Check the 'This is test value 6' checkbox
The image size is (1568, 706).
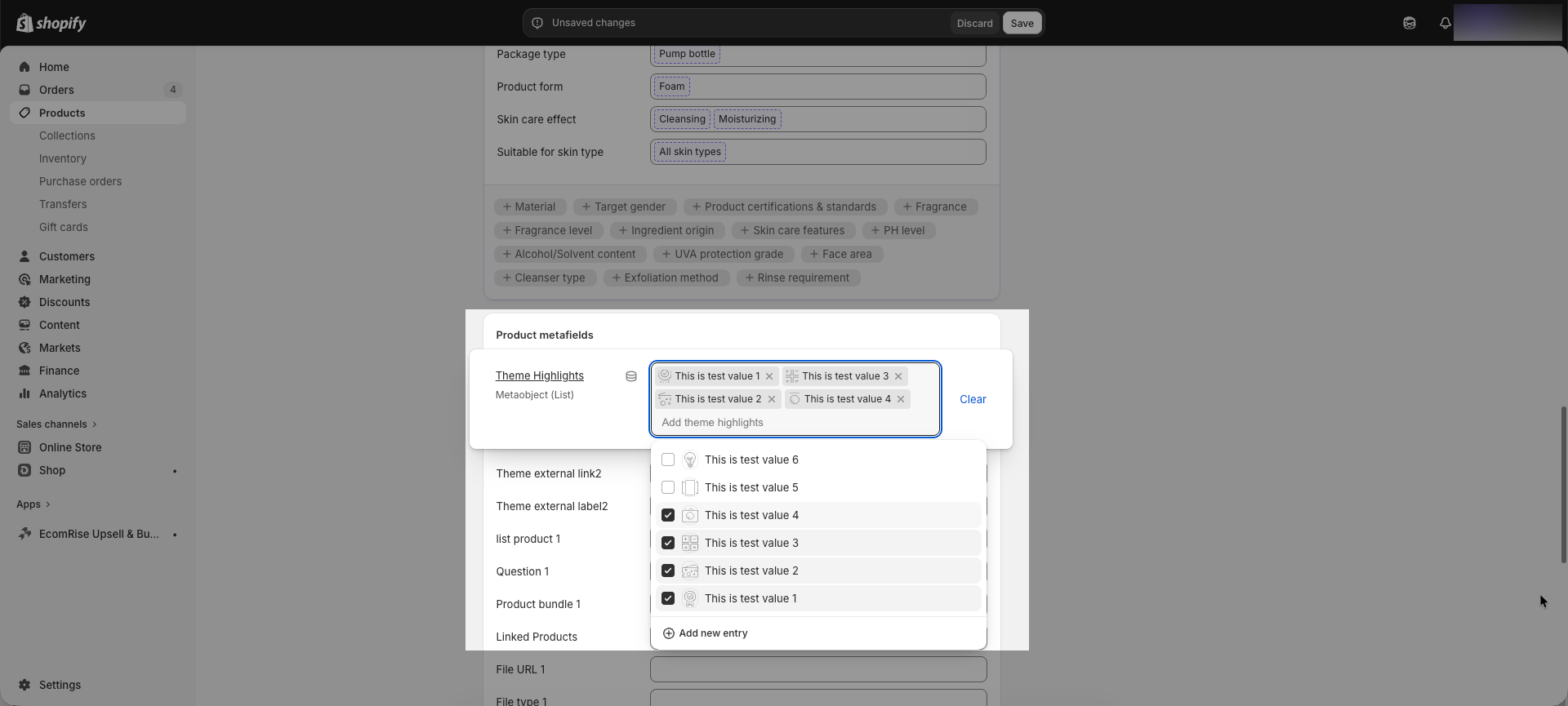(668, 460)
